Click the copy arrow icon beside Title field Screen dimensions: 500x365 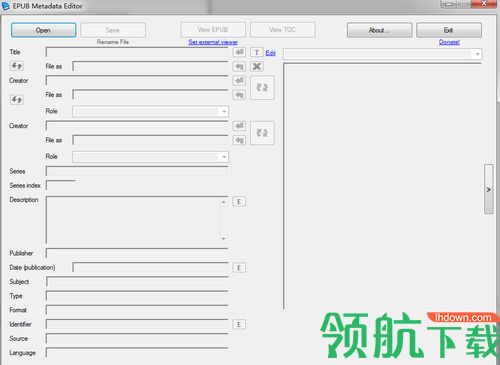[239, 52]
